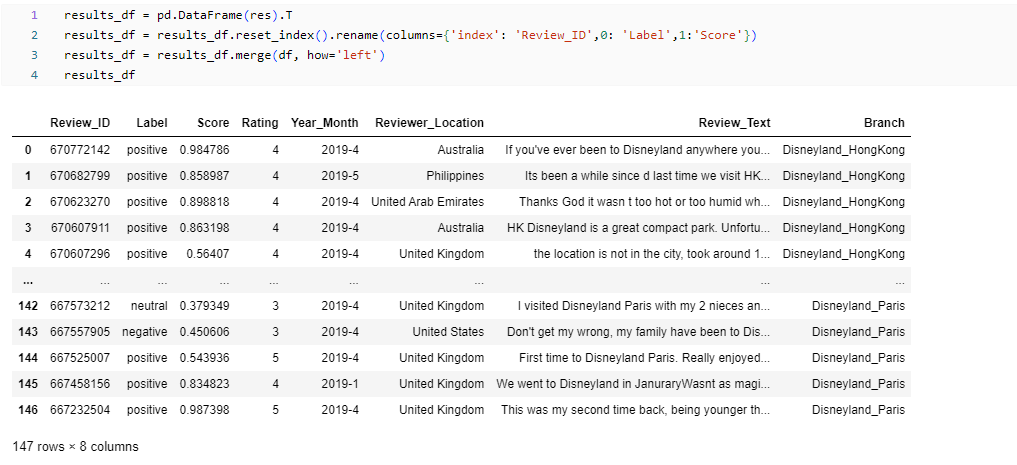The image size is (1017, 465).
Task: Click the United States location cell
Action: click(448, 331)
